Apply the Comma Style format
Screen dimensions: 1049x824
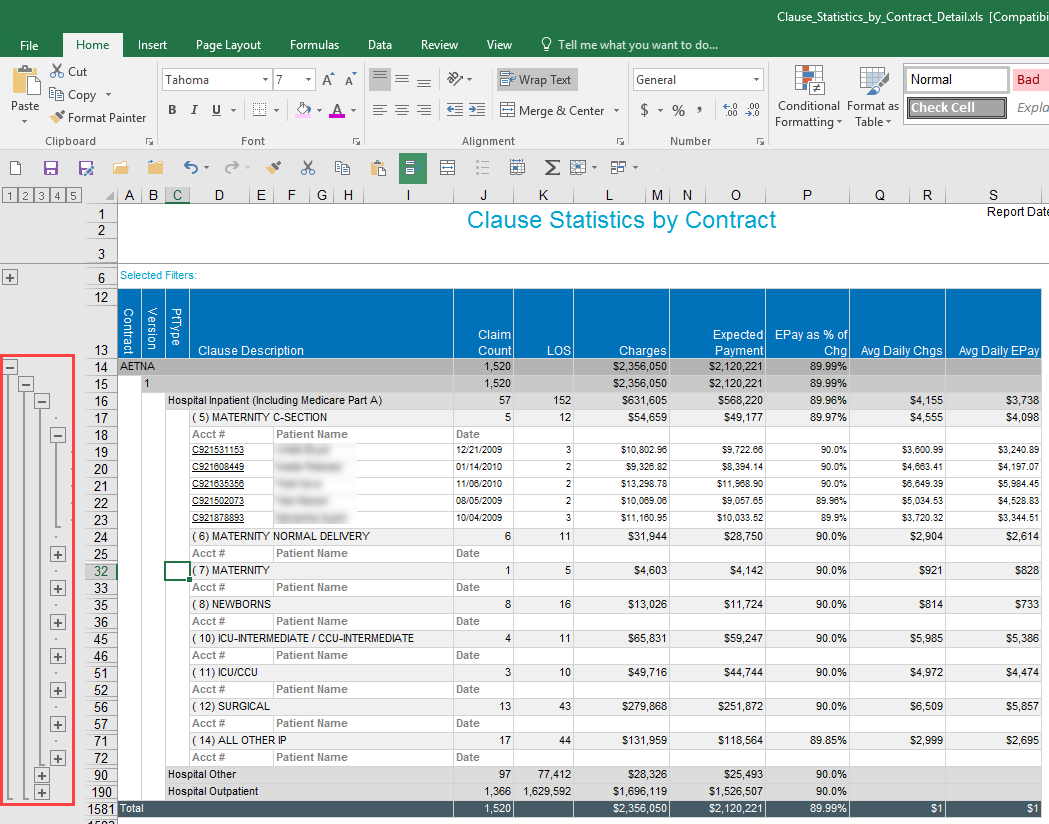pyautogui.click(x=699, y=110)
